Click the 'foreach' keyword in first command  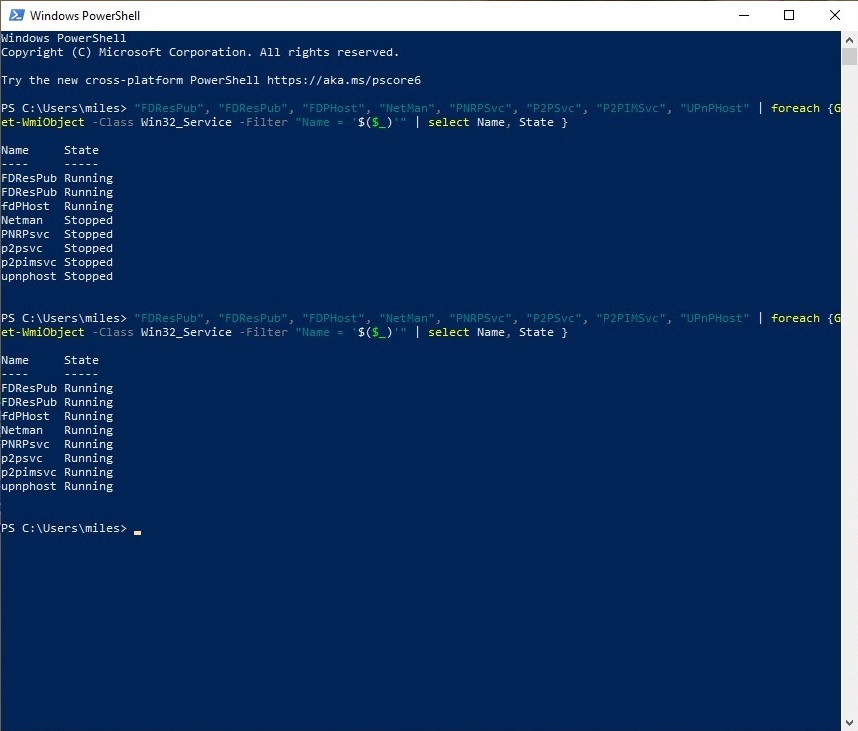795,108
